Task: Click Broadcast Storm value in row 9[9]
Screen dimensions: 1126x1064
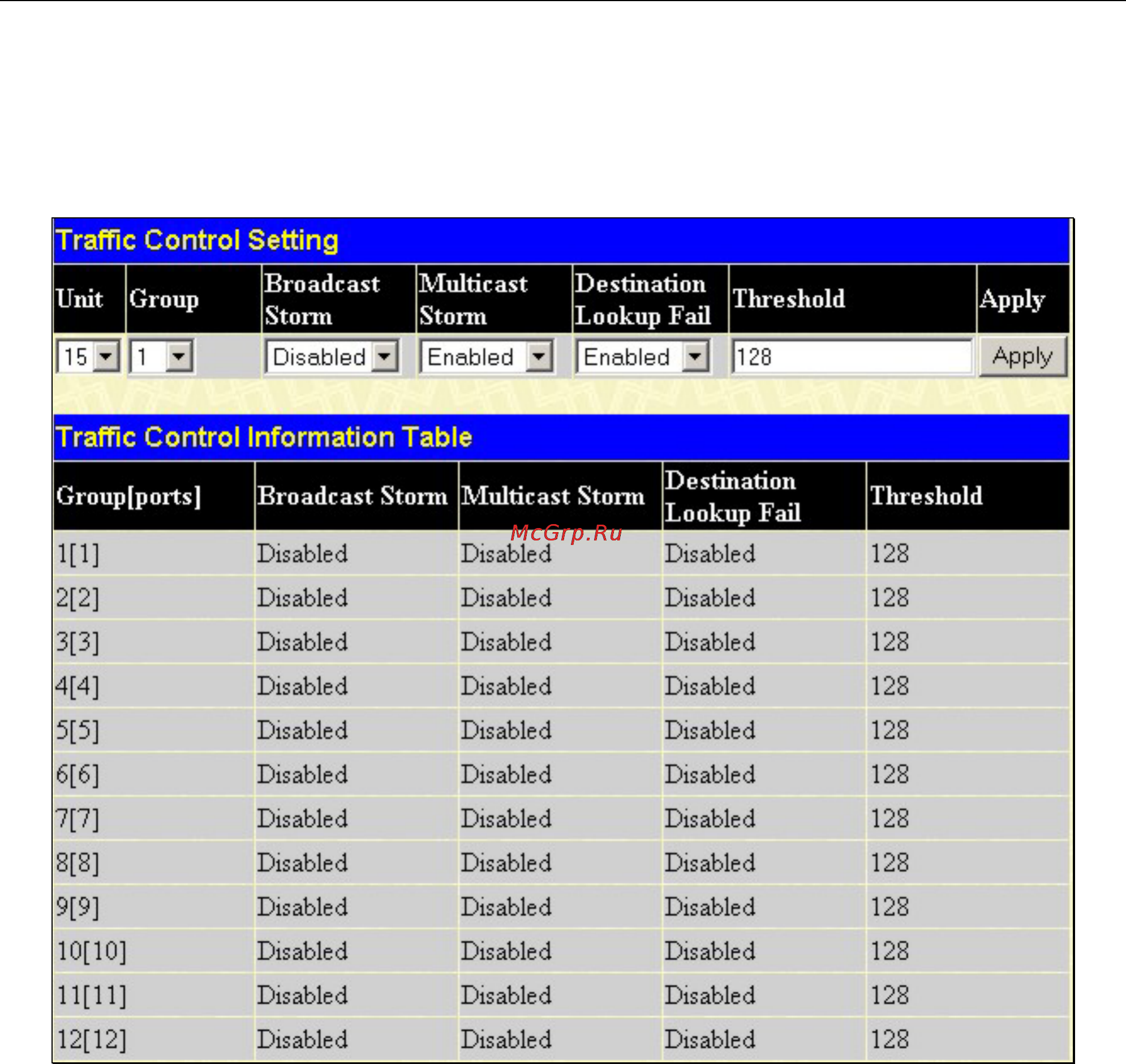Action: click(x=302, y=907)
